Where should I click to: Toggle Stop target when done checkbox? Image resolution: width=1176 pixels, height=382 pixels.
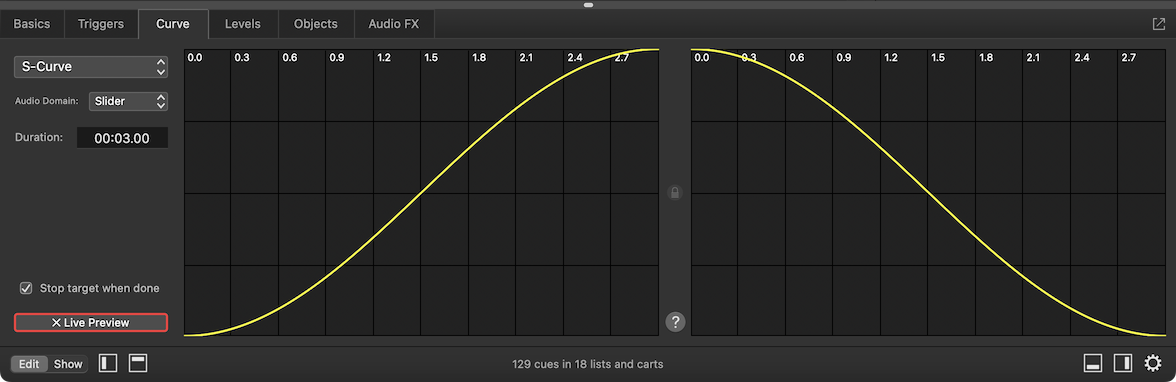(x=26, y=288)
